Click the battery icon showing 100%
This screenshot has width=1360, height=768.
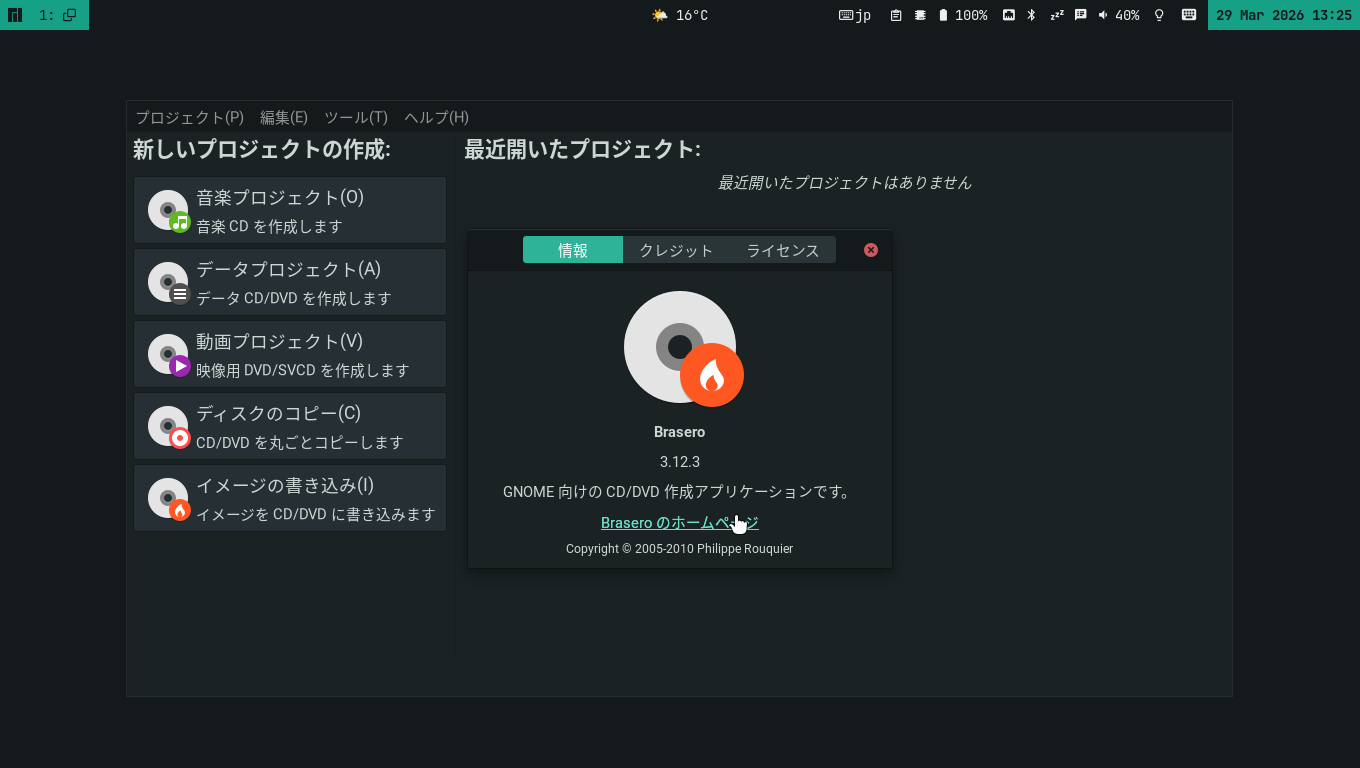coord(943,15)
